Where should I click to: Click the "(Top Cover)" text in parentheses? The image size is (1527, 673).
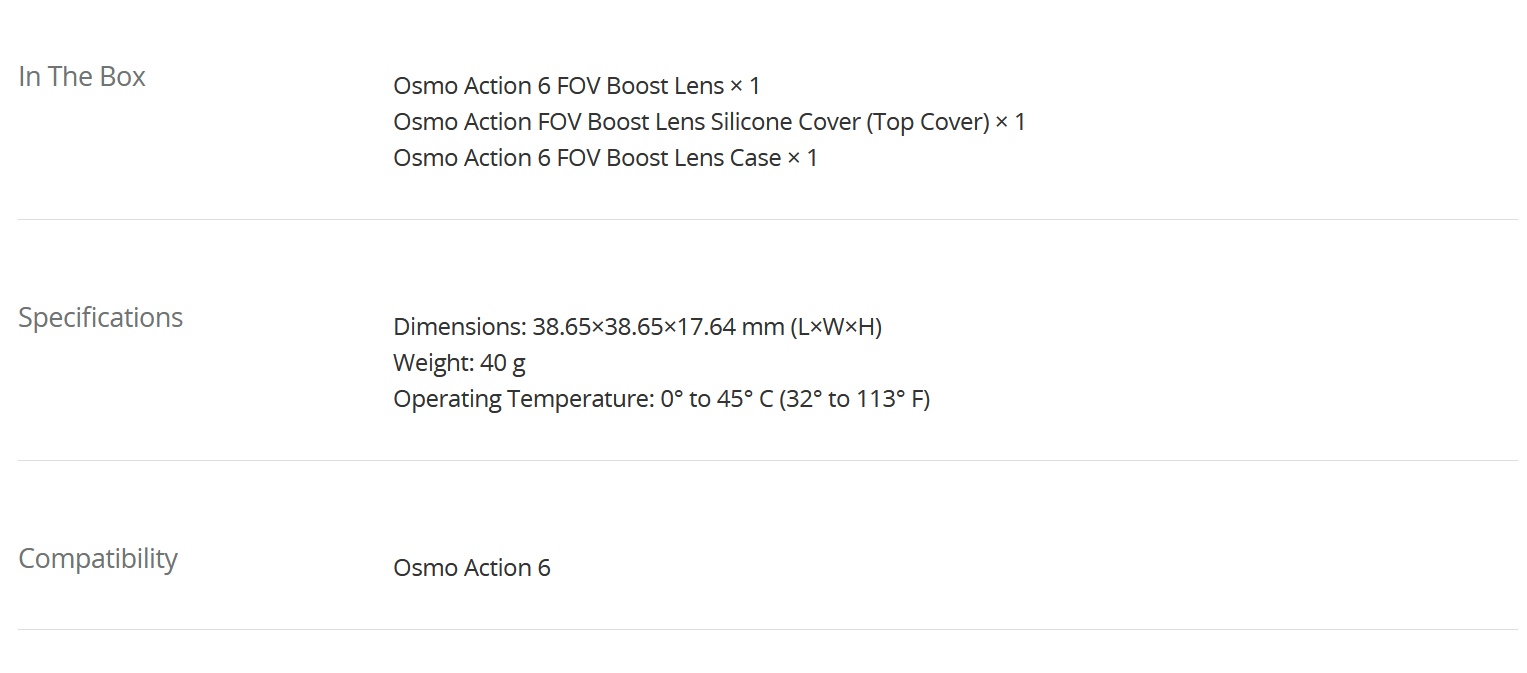[x=927, y=122]
